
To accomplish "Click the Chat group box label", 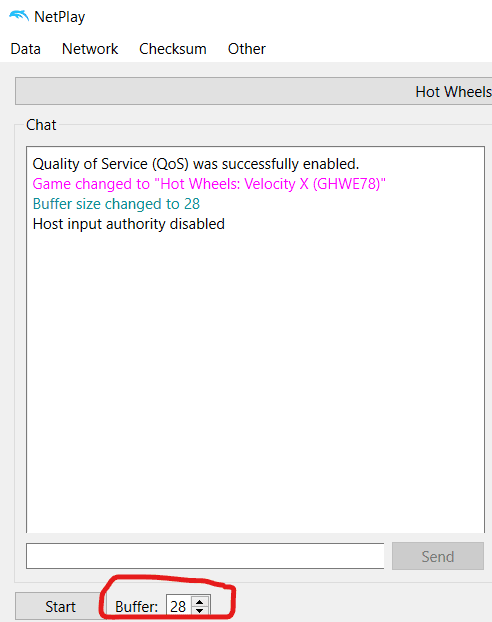I will (41, 125).
